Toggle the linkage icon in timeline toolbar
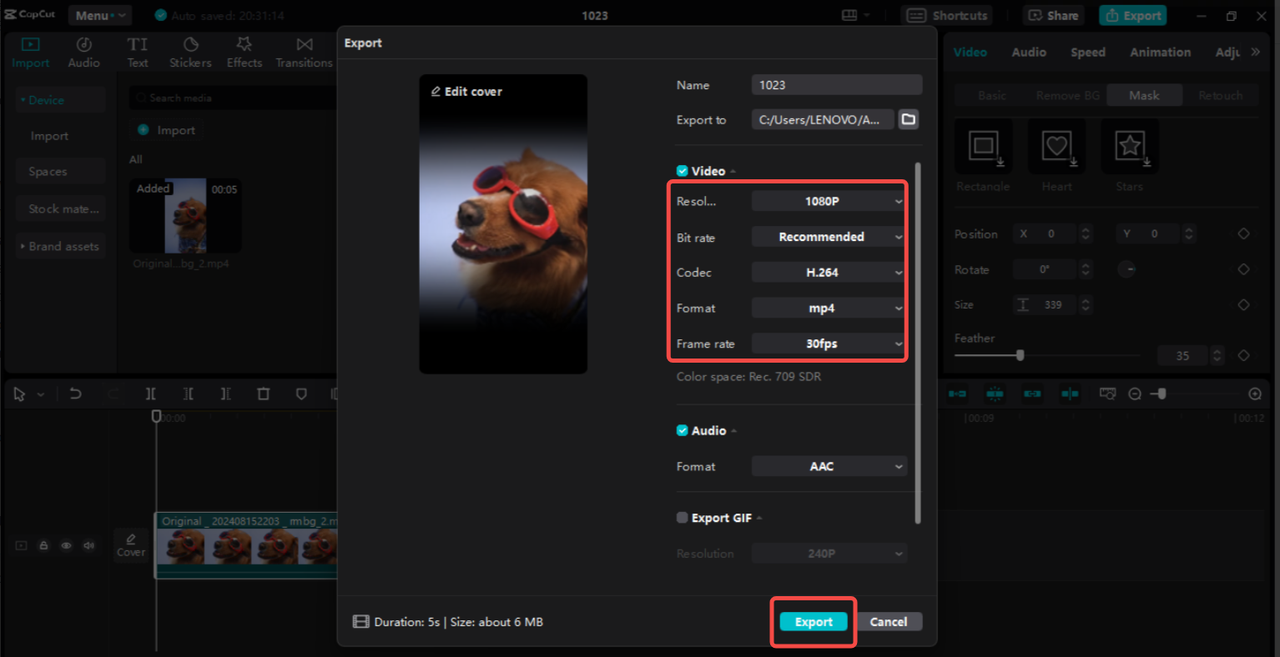 (x=1032, y=394)
